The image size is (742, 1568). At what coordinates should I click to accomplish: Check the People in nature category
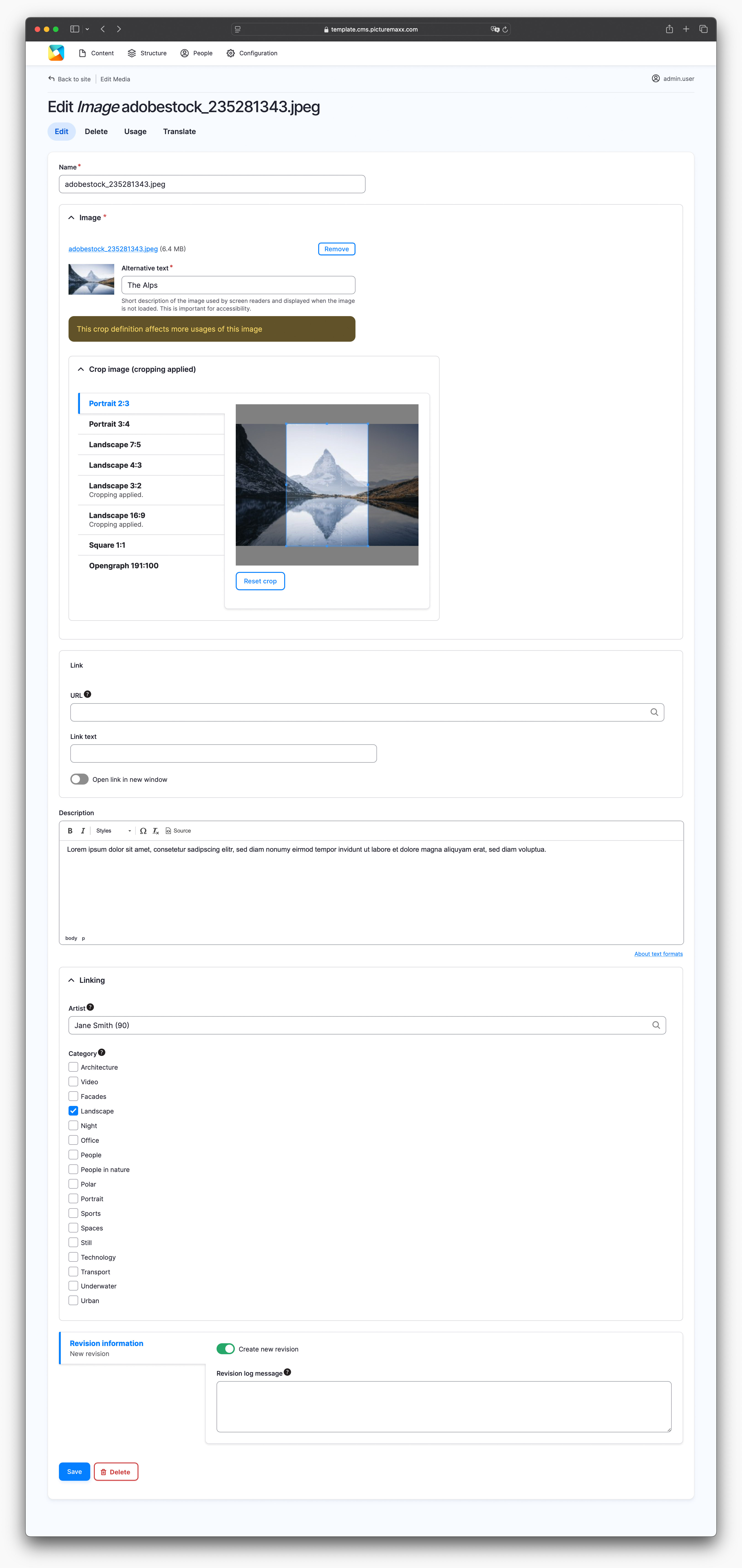point(74,1169)
